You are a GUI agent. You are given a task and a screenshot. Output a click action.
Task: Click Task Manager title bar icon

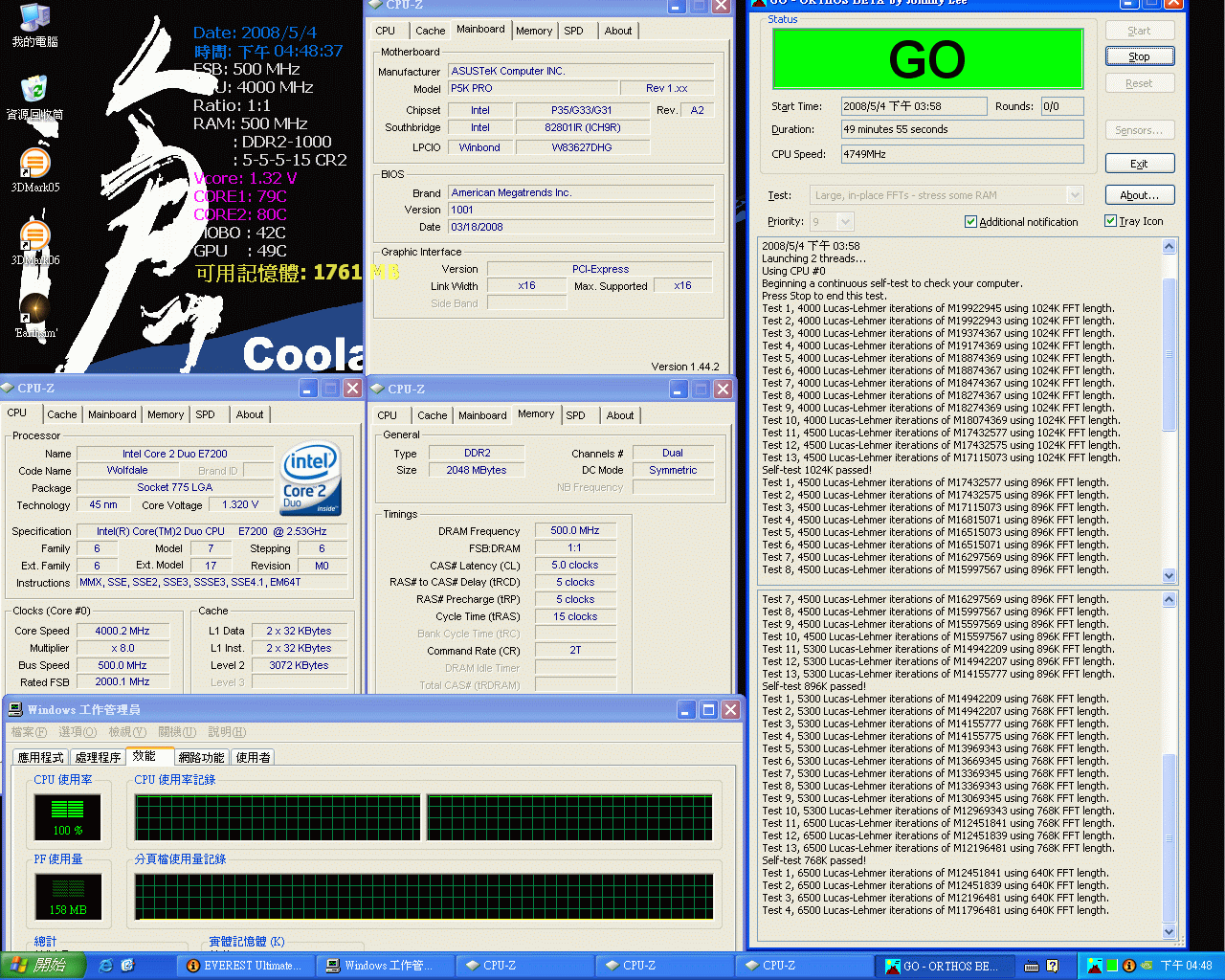(x=15, y=709)
